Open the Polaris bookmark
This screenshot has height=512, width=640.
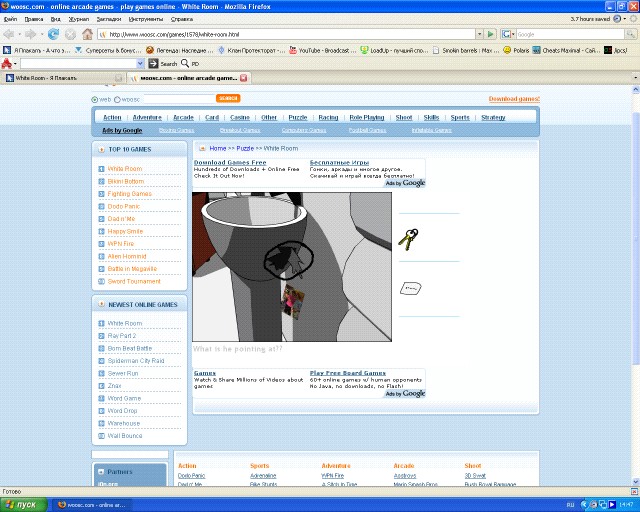point(516,51)
